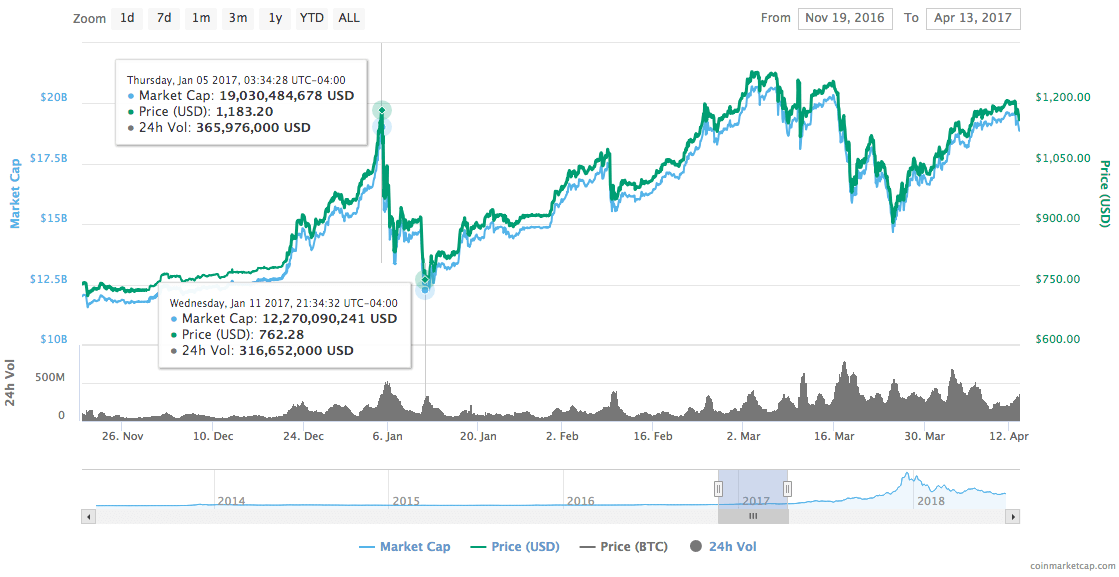
Task: Set zoom range to 7d
Action: click(x=164, y=19)
